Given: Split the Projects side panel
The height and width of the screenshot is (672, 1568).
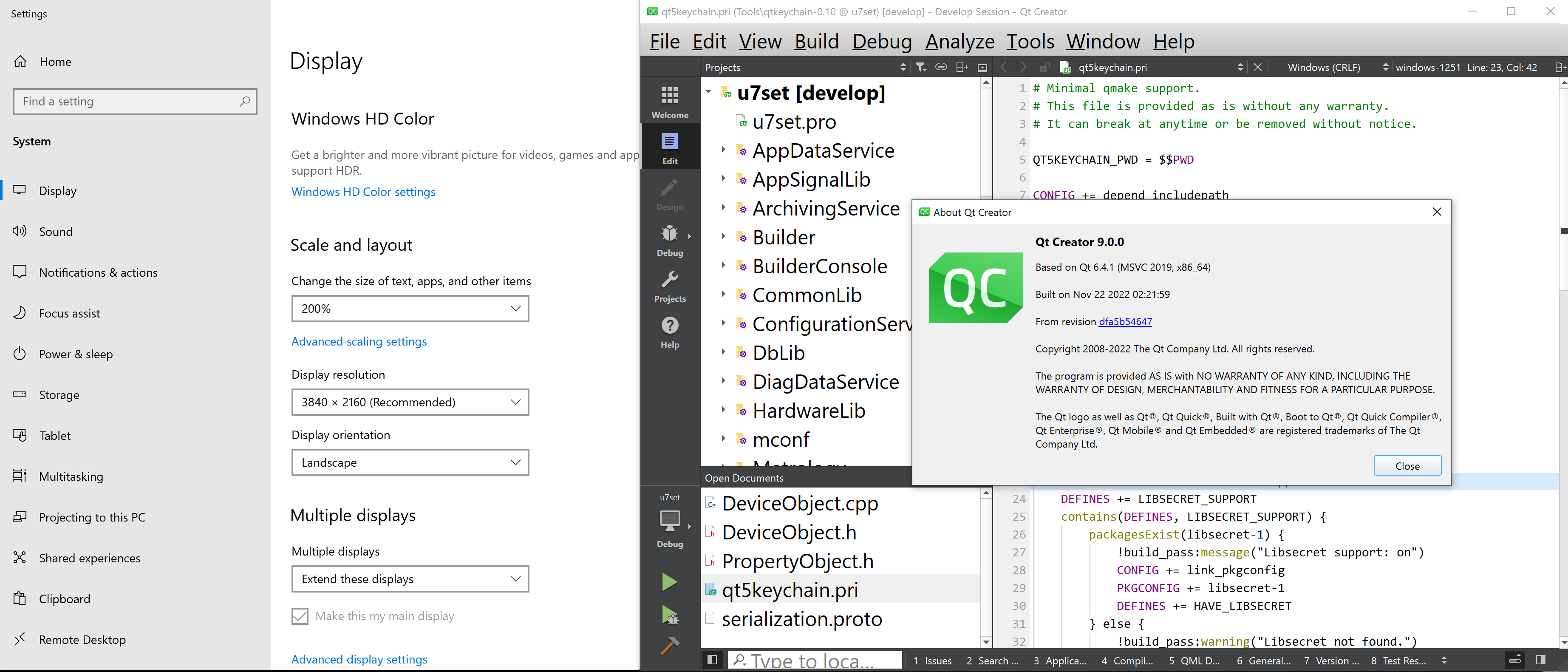Looking at the screenshot, I should [962, 67].
